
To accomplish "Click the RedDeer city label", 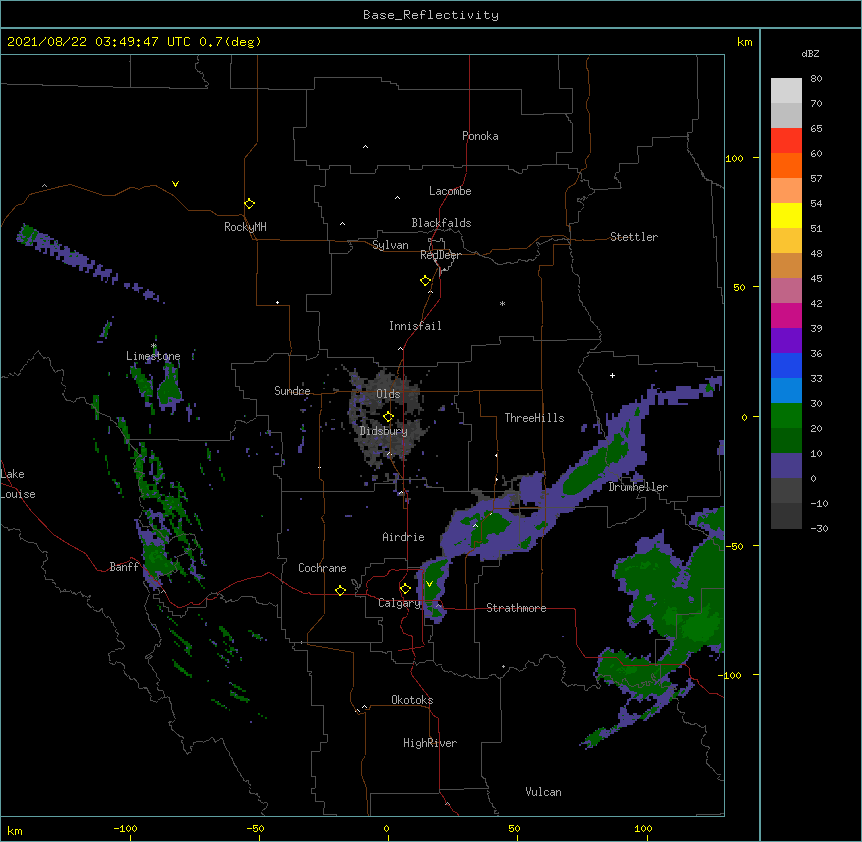I will (440, 255).
